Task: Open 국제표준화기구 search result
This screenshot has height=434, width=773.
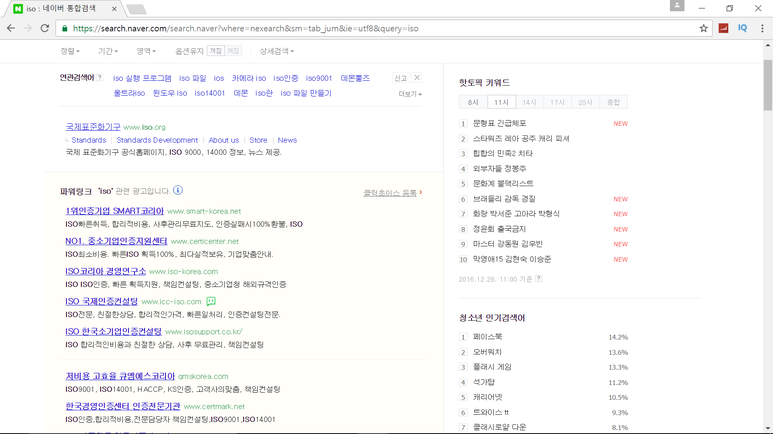Action: pos(93,127)
